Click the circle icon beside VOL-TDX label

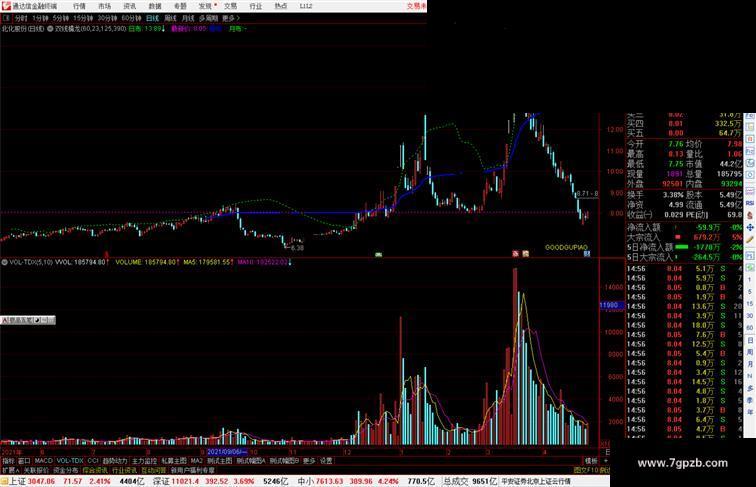[4, 262]
